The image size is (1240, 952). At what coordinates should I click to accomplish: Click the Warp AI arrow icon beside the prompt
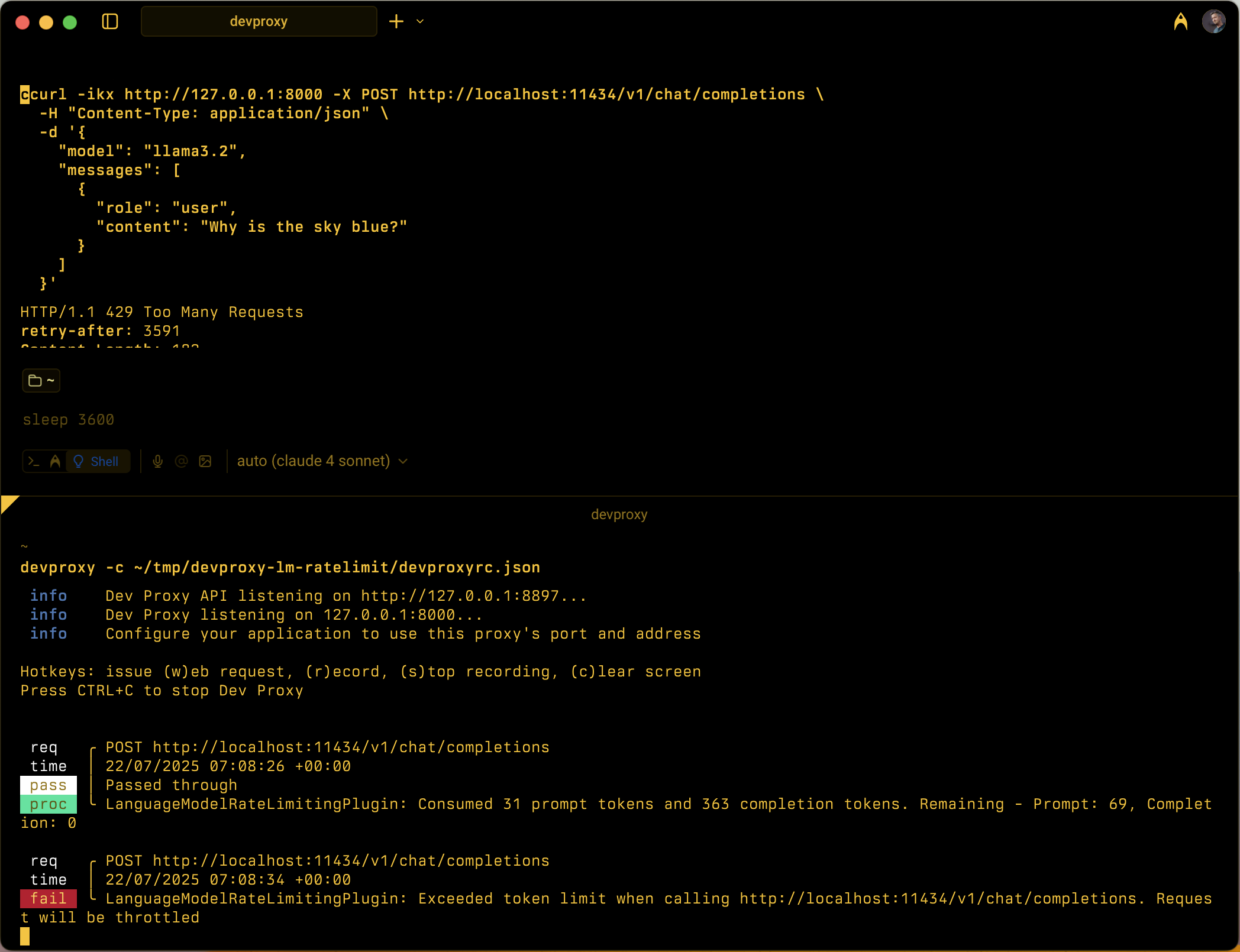pyautogui.click(x=54, y=461)
